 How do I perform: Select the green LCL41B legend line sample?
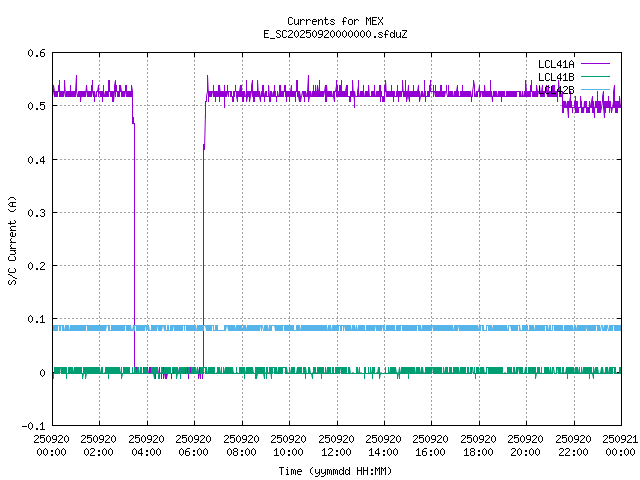point(595,76)
